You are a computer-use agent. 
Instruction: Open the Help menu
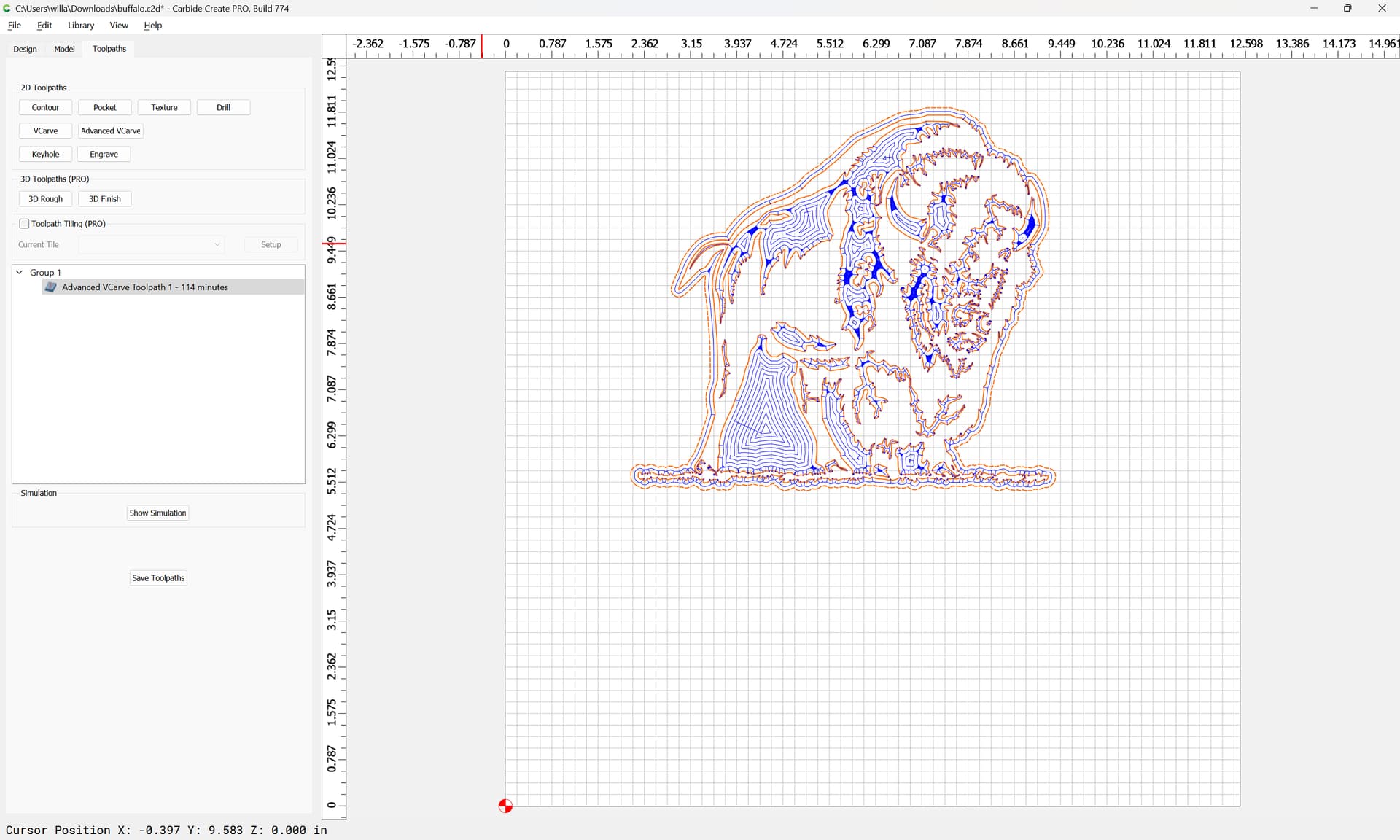(x=152, y=25)
